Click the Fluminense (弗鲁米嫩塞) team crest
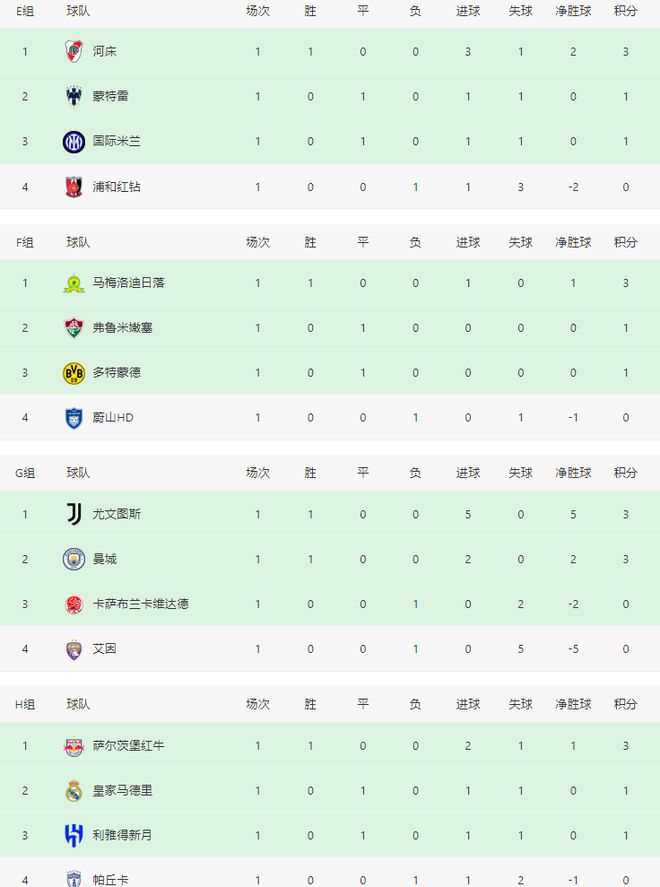 74,328
